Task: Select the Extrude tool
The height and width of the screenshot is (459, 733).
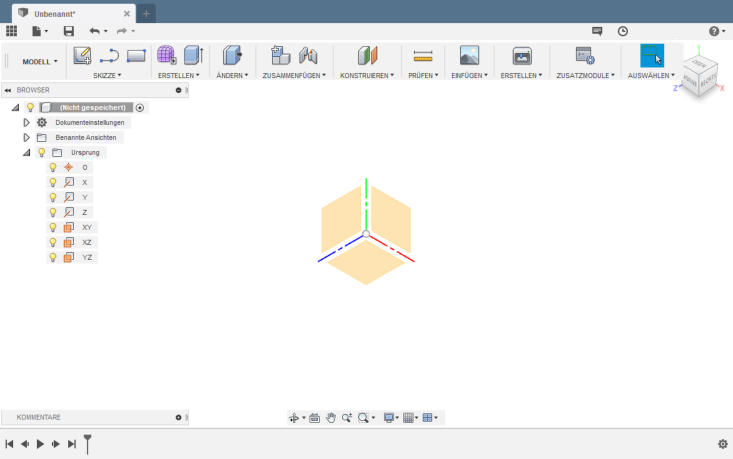Action: click(194, 55)
